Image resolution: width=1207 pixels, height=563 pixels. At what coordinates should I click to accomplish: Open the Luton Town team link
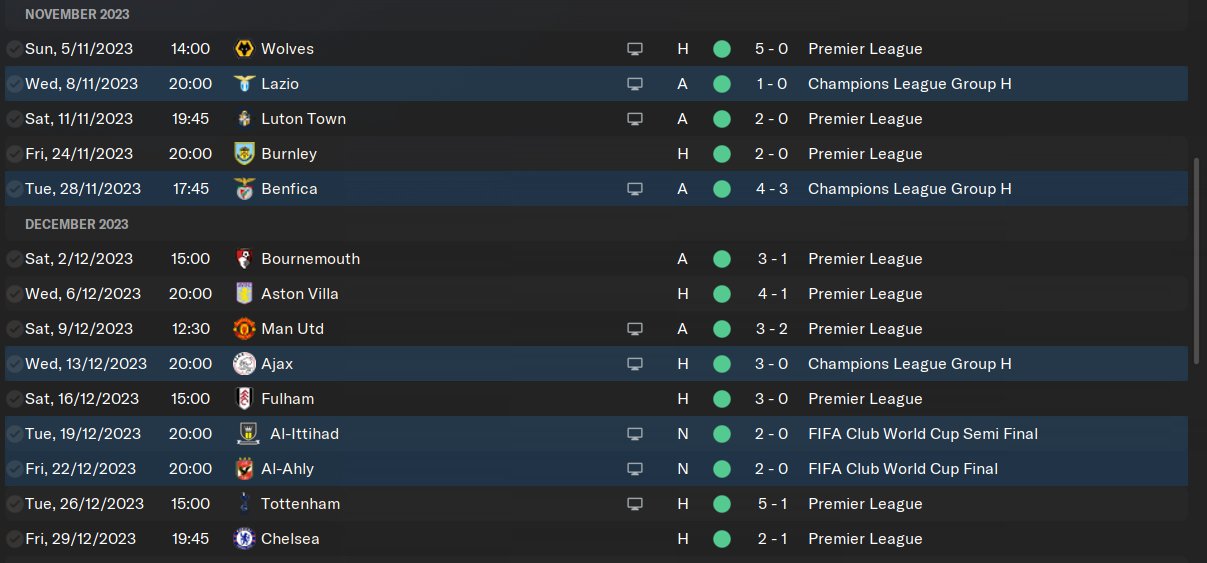pos(303,119)
